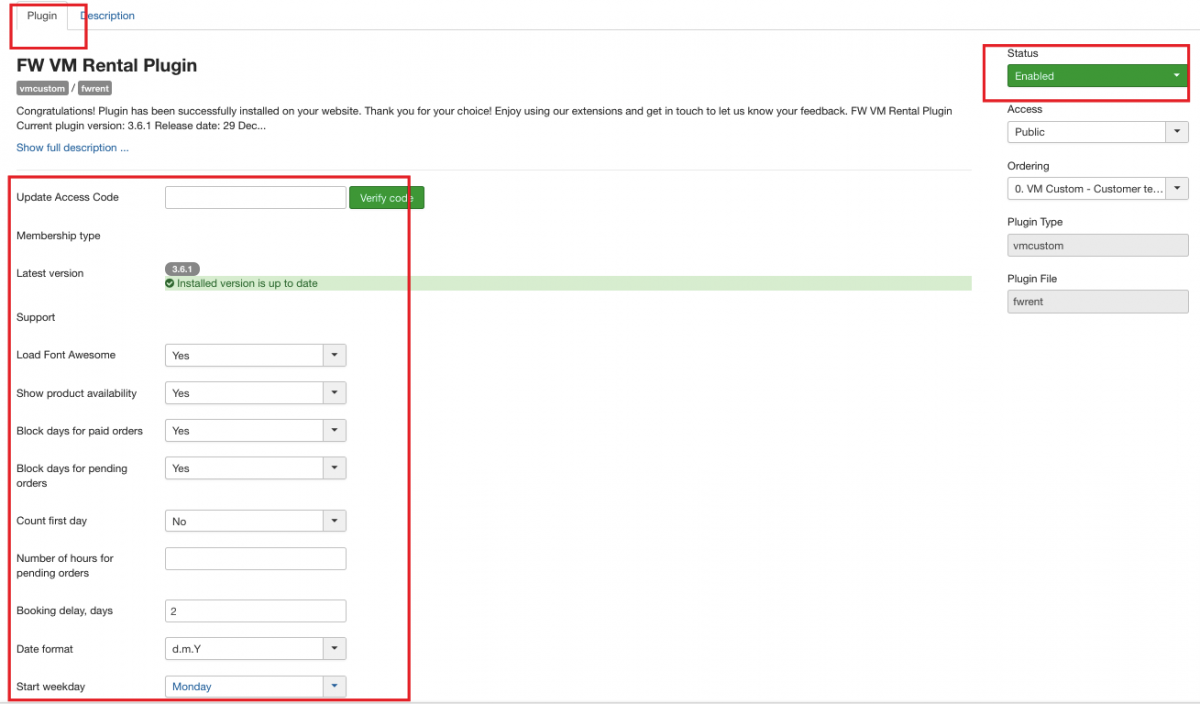This screenshot has width=1200, height=704.
Task: Expand the Access Public dropdown
Action: click(x=1097, y=132)
